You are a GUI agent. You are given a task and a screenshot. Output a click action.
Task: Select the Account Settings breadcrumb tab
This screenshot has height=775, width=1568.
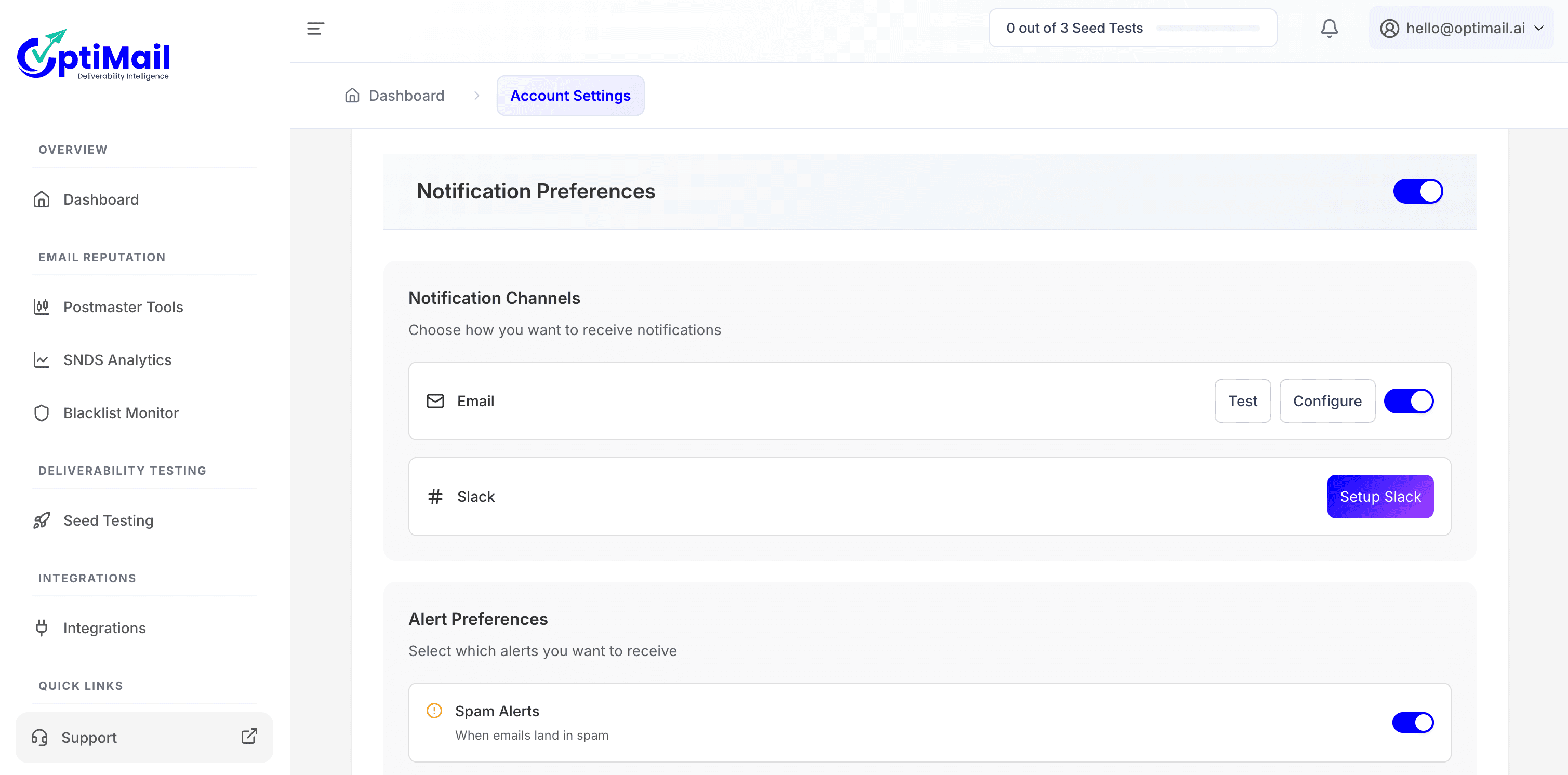570,96
